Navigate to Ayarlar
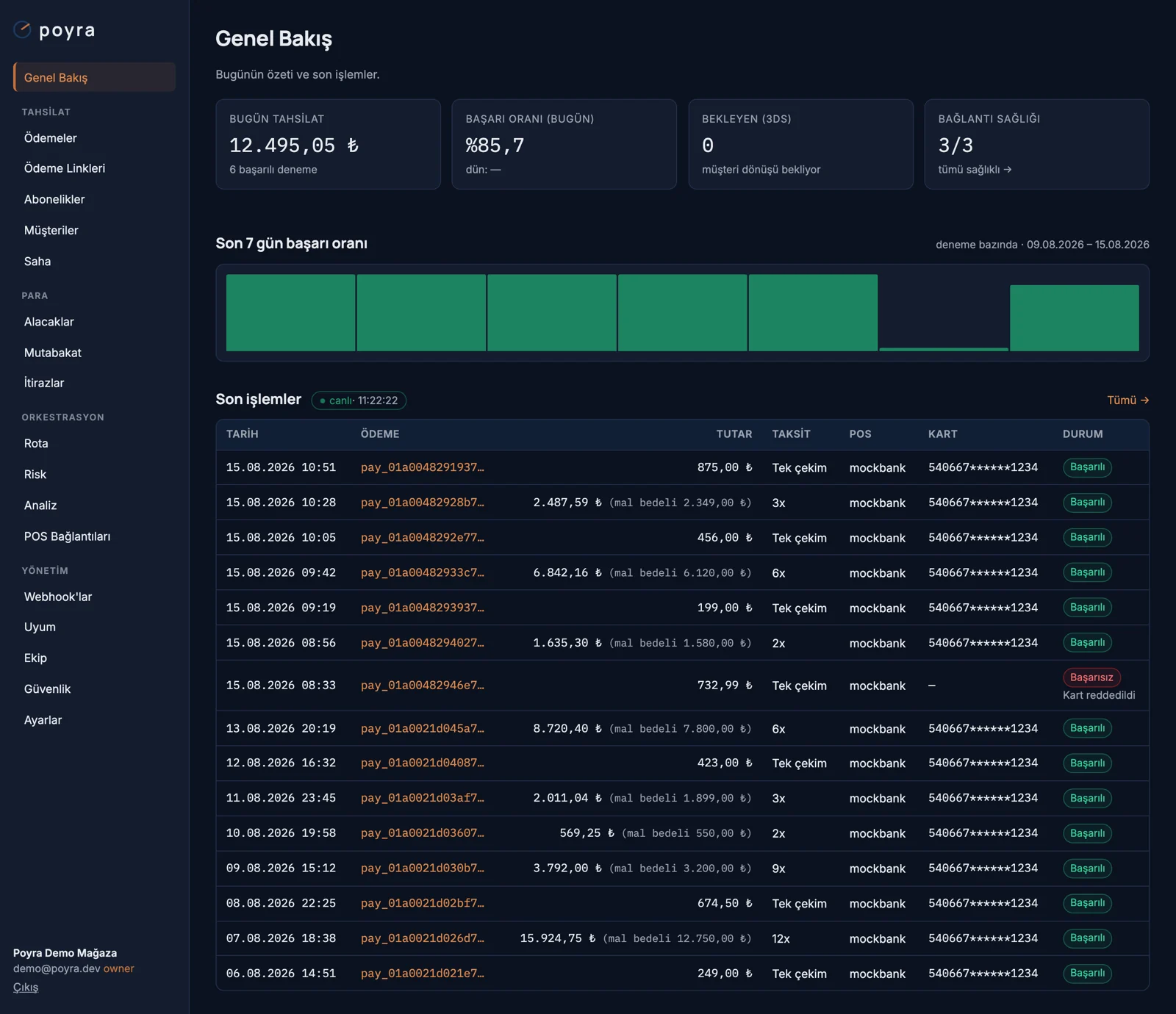Image resolution: width=1176 pixels, height=1014 pixels. coord(43,720)
